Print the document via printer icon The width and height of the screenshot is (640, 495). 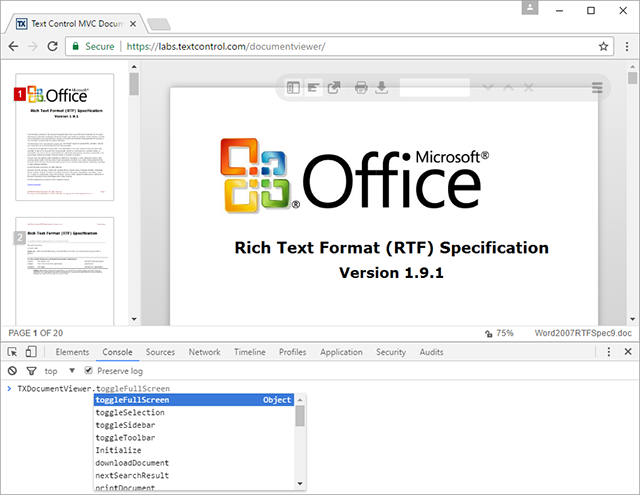pos(361,87)
